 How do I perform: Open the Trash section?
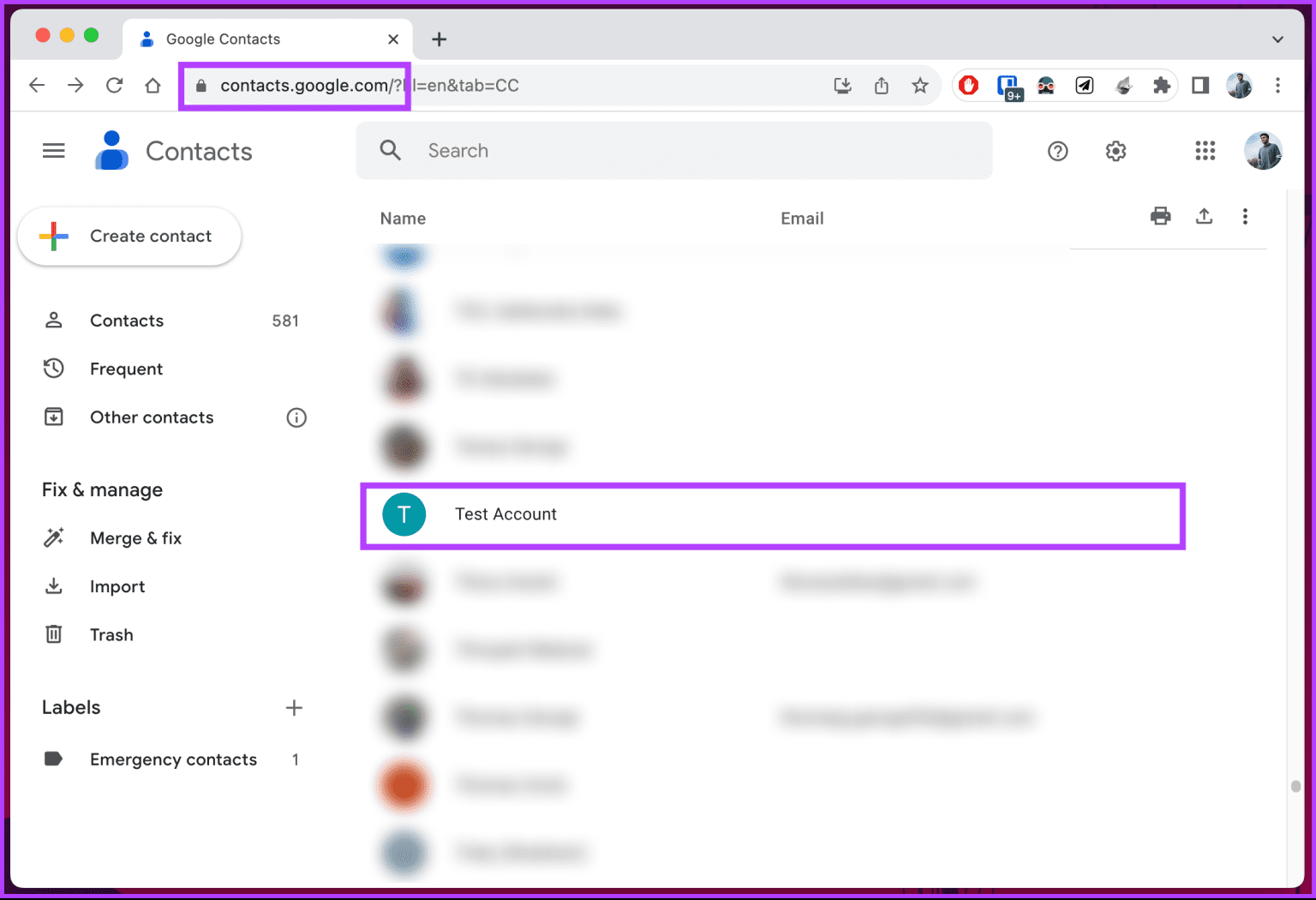(x=111, y=634)
